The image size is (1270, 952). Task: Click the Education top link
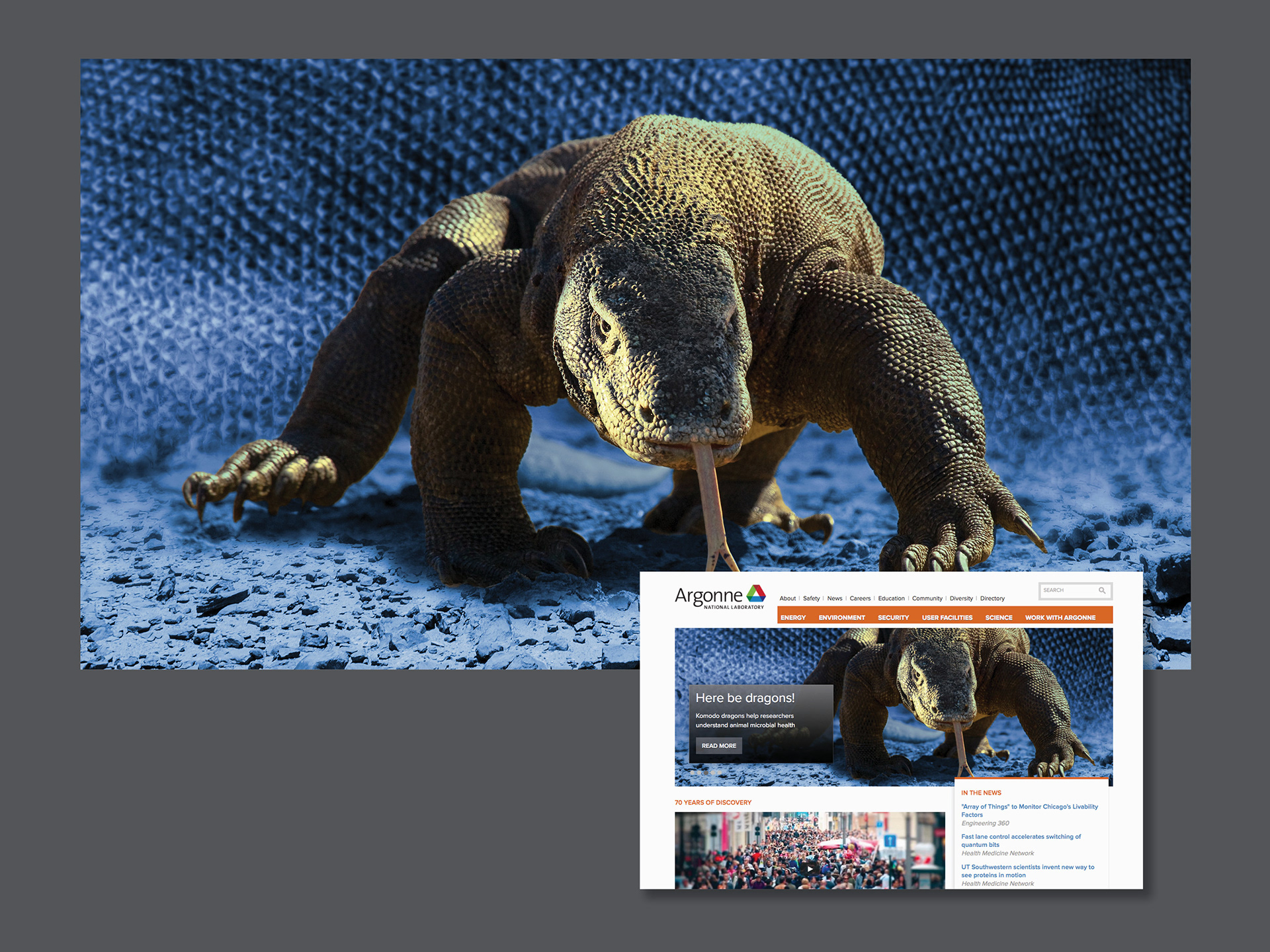[891, 598]
